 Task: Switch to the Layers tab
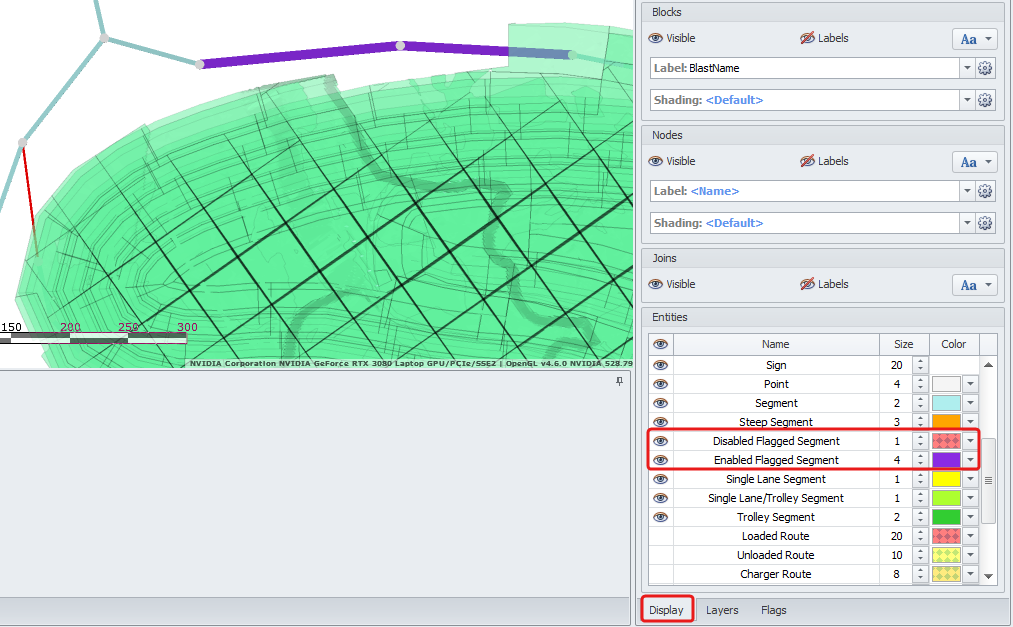[722, 610]
